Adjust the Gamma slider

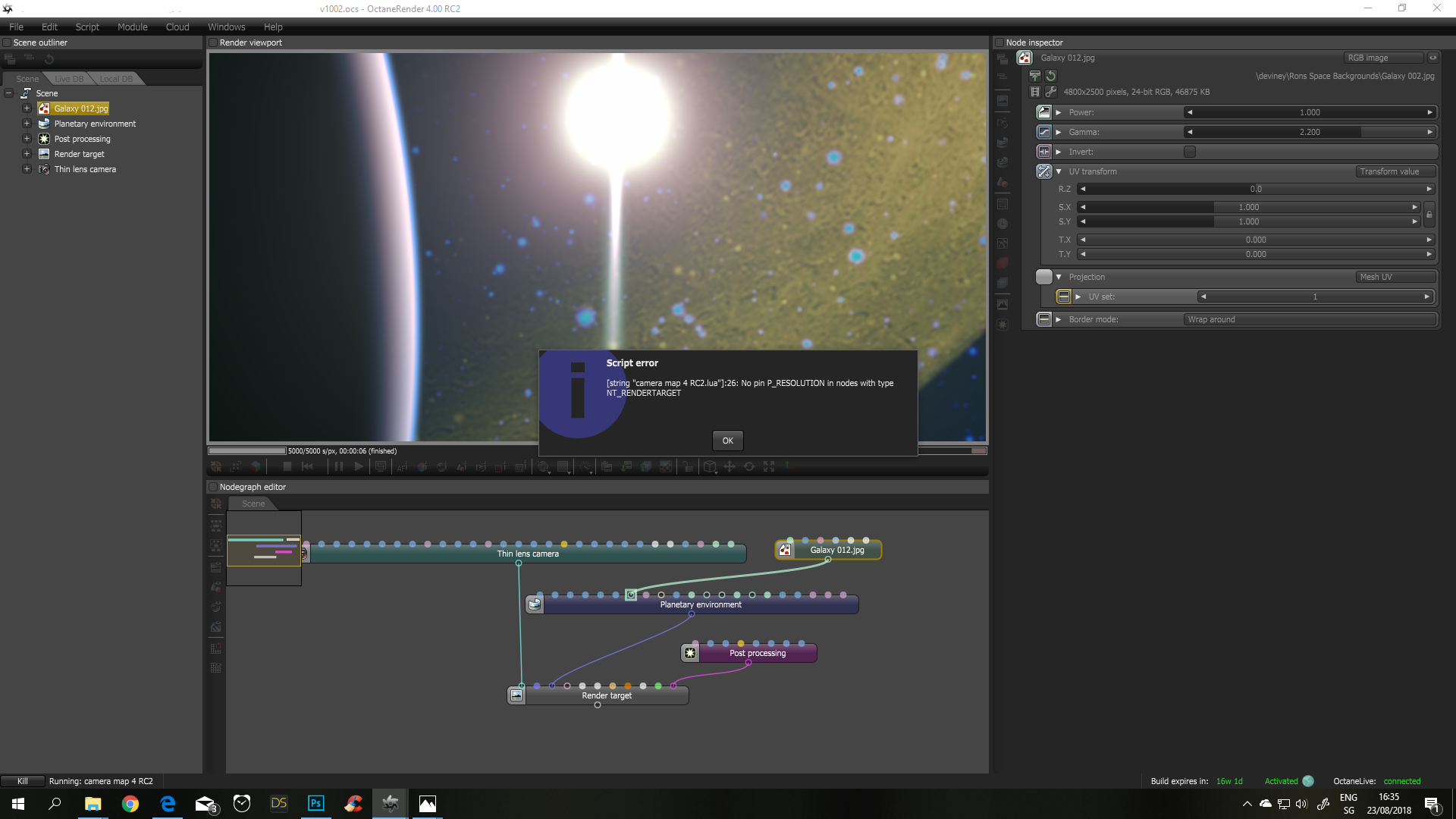[1309, 132]
